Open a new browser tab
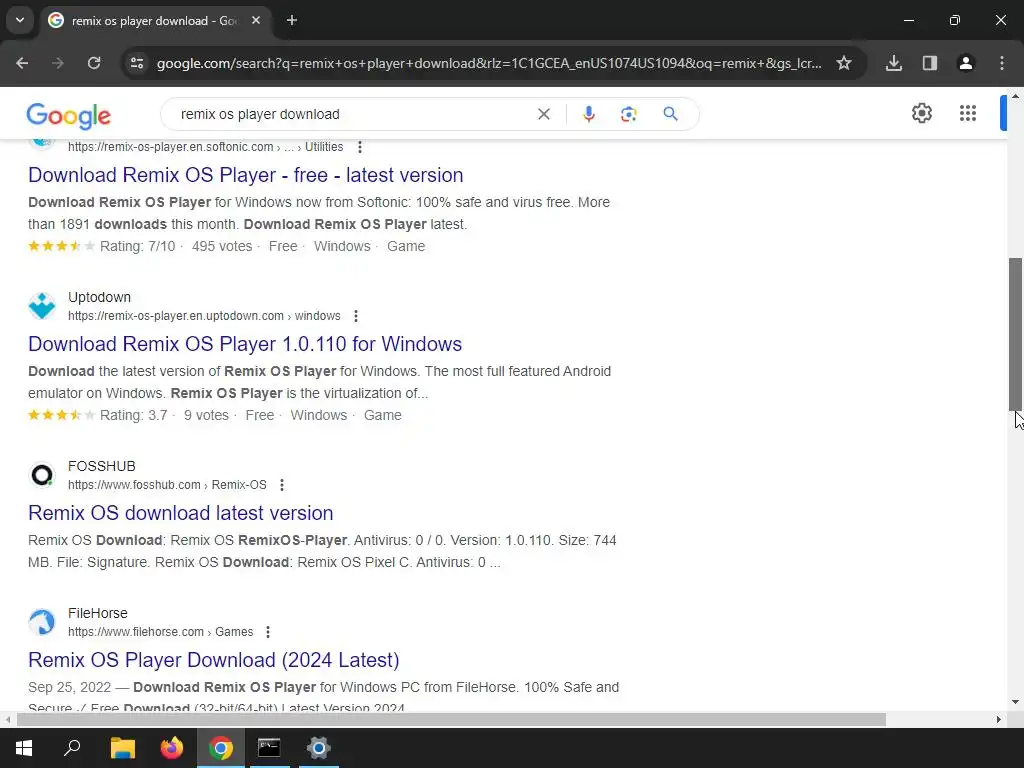The width and height of the screenshot is (1024, 768). pos(292,20)
